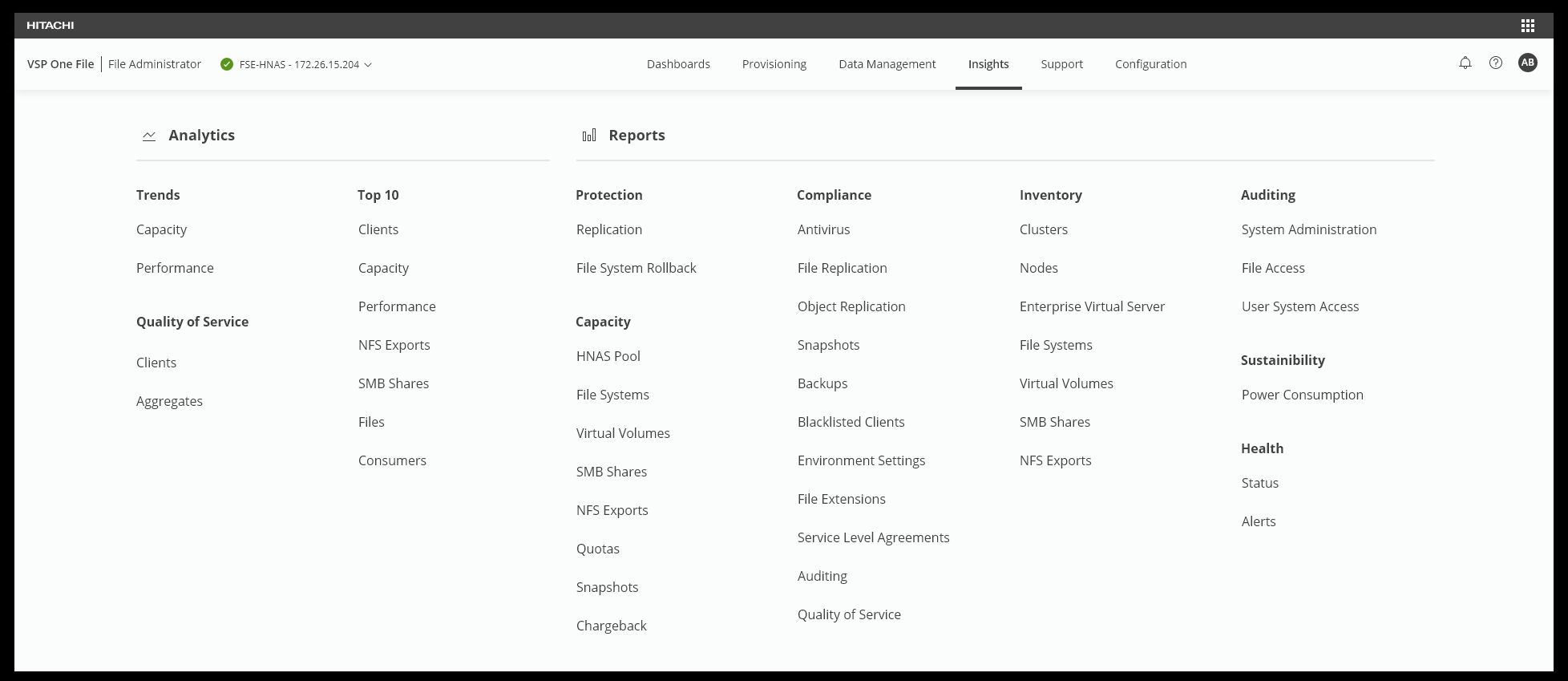Open Enterprise Virtual Server report
1568x681 pixels.
[x=1093, y=306]
